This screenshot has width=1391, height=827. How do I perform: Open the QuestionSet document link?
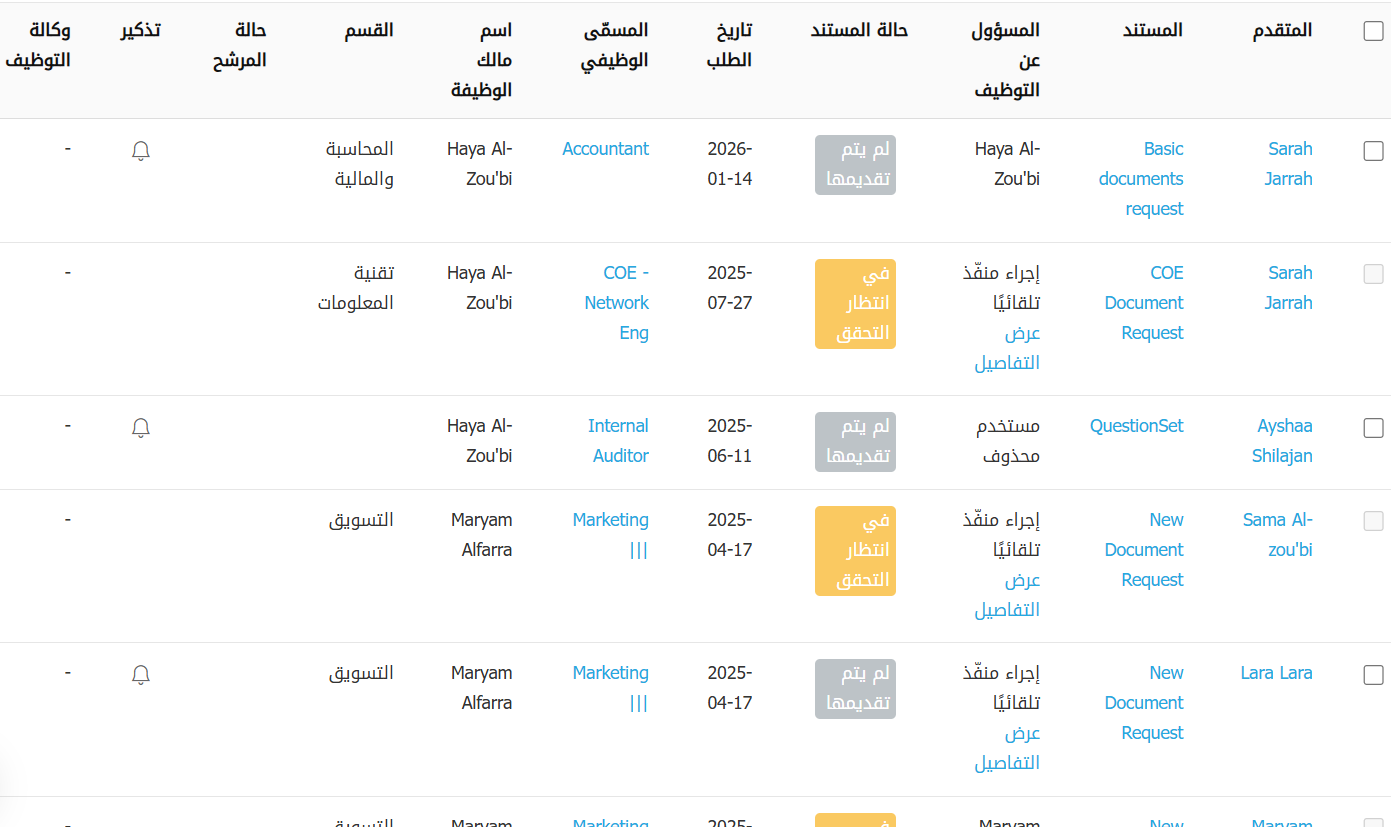[1136, 426]
